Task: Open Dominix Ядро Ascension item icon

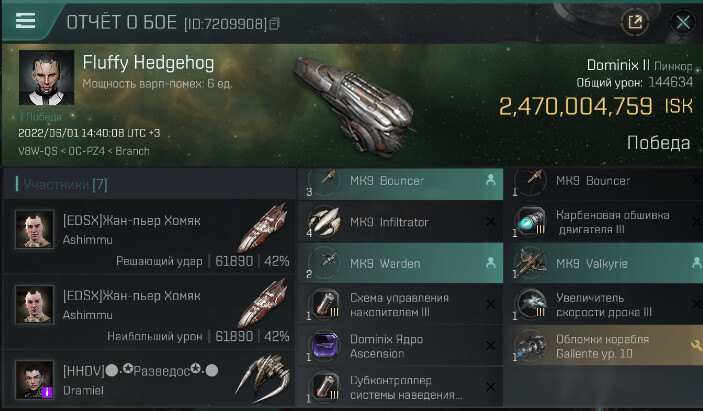Action: (x=325, y=346)
